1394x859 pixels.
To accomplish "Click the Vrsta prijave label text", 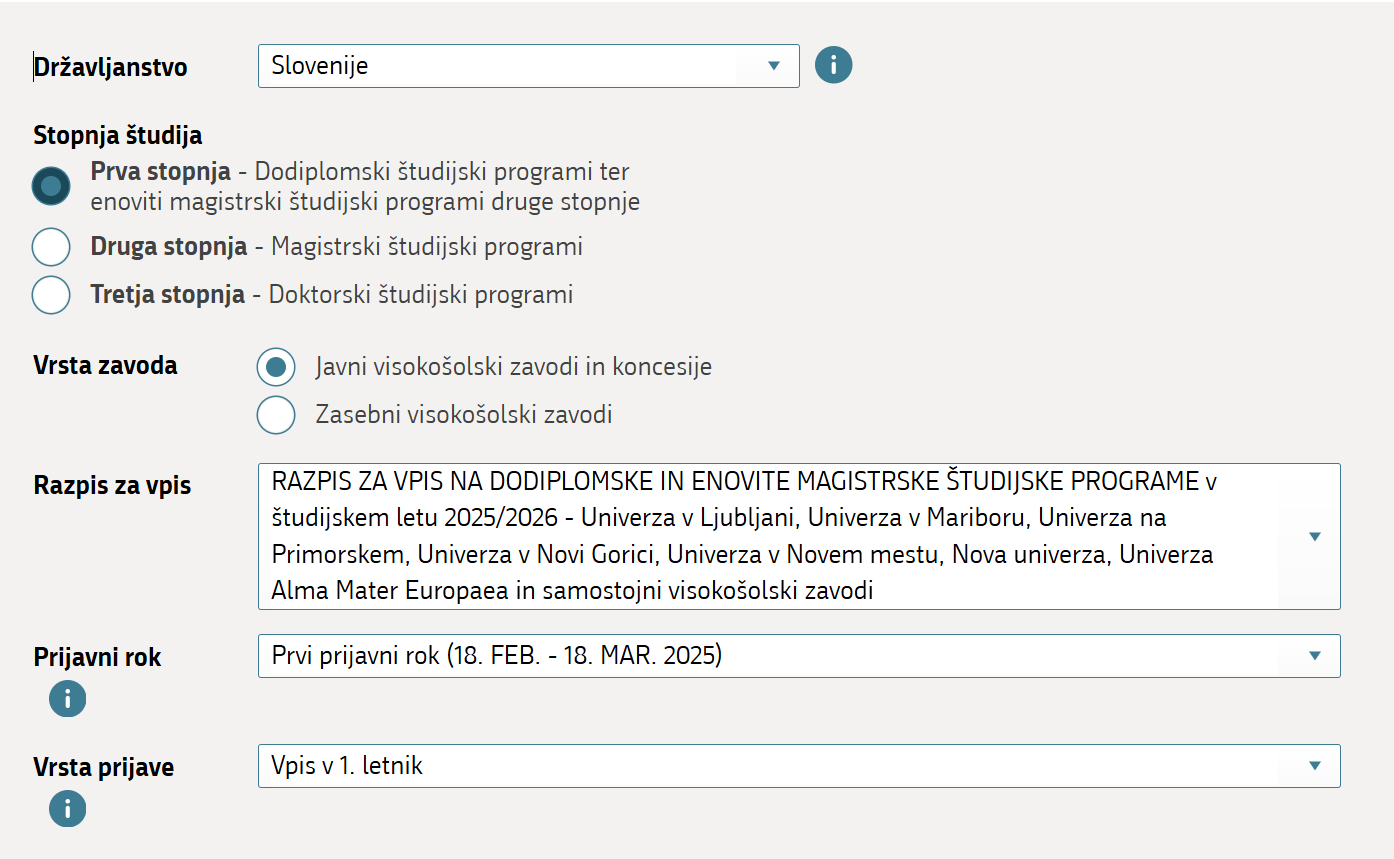I will [103, 768].
